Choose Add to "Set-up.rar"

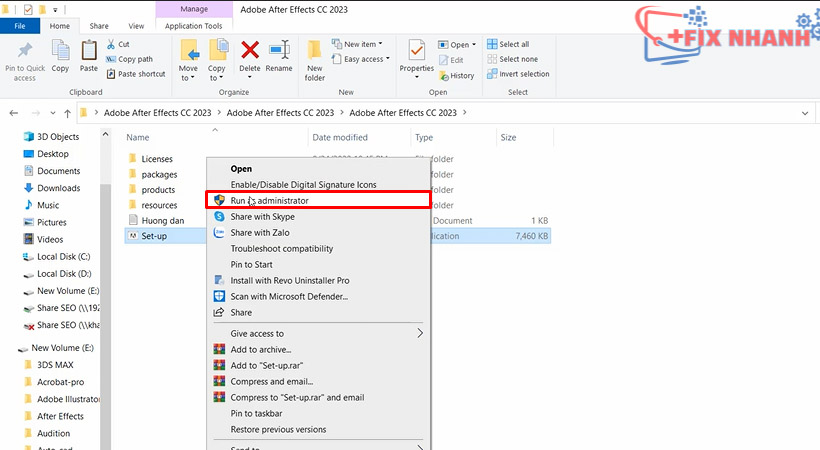pyautogui.click(x=267, y=365)
